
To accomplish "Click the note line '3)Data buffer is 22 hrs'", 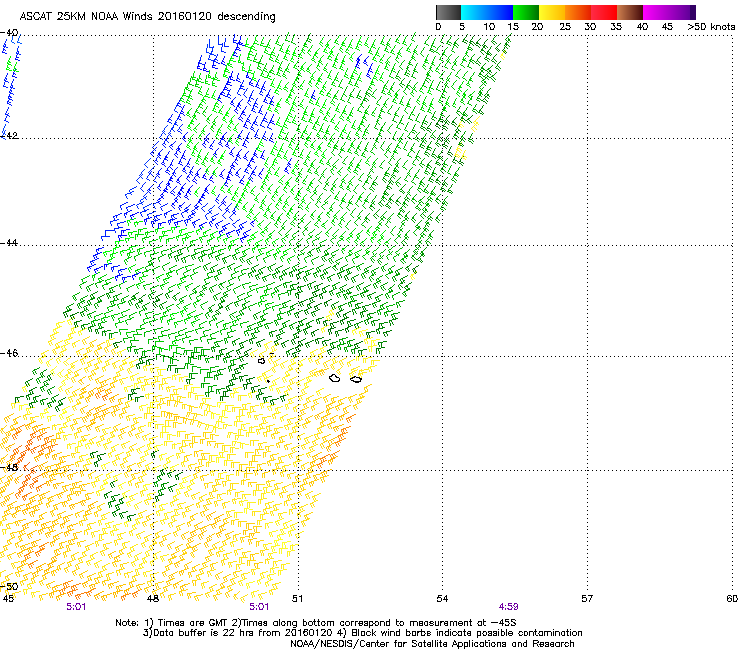I will (362, 633).
